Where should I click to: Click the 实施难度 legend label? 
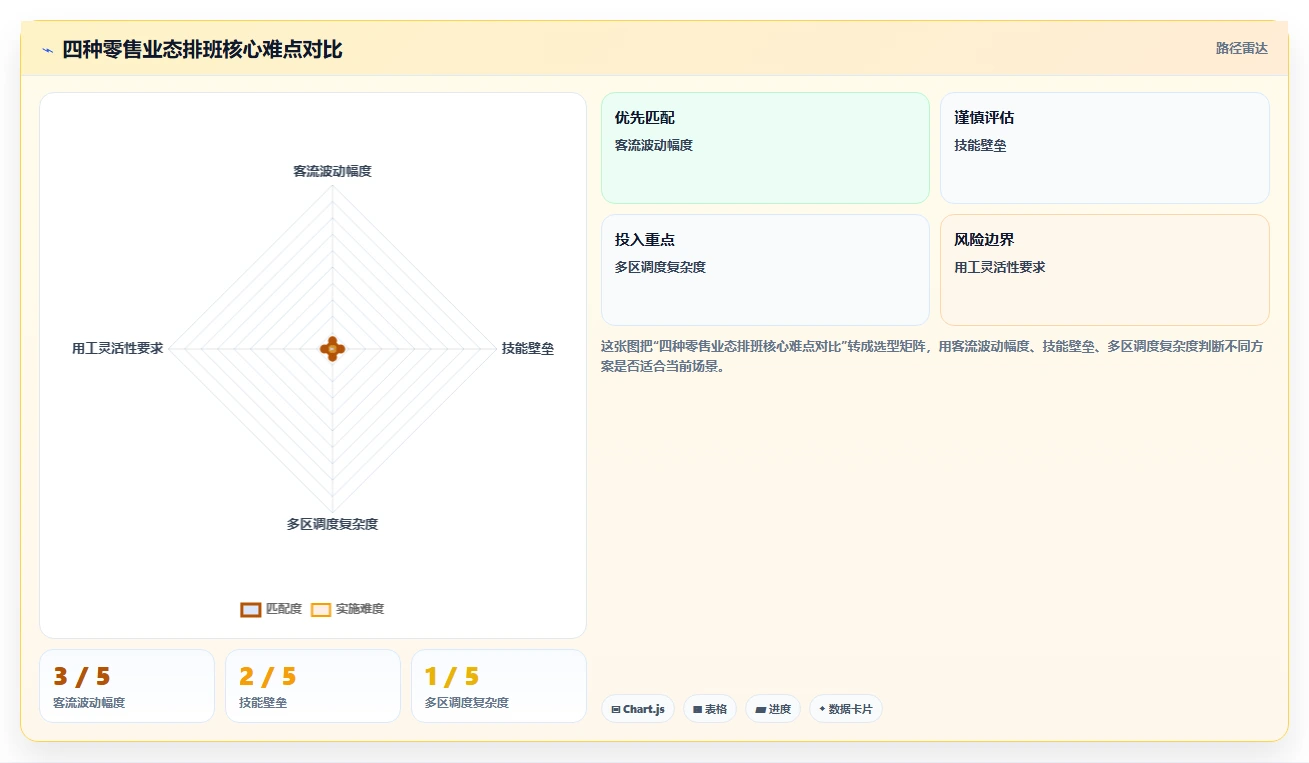coord(360,609)
